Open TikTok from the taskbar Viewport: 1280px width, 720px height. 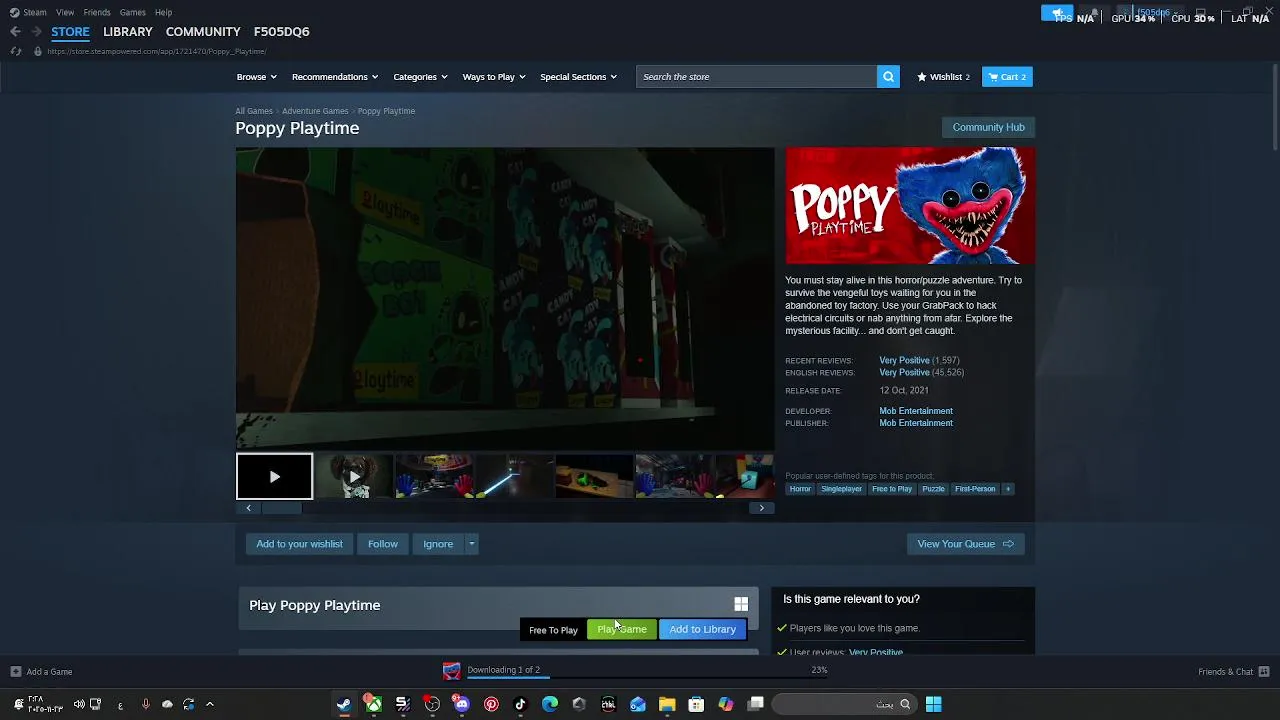click(x=520, y=704)
